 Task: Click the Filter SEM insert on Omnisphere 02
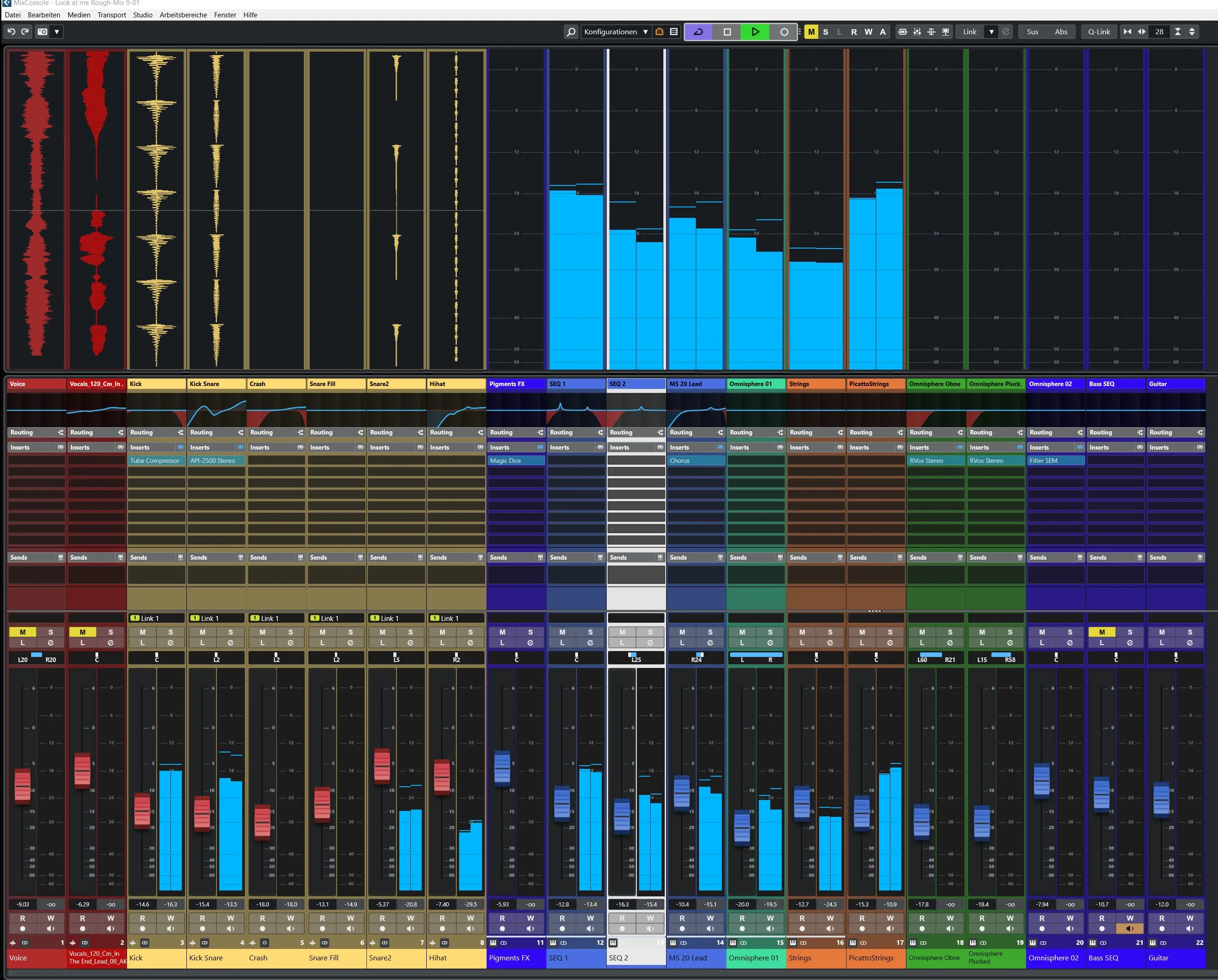(x=1055, y=461)
